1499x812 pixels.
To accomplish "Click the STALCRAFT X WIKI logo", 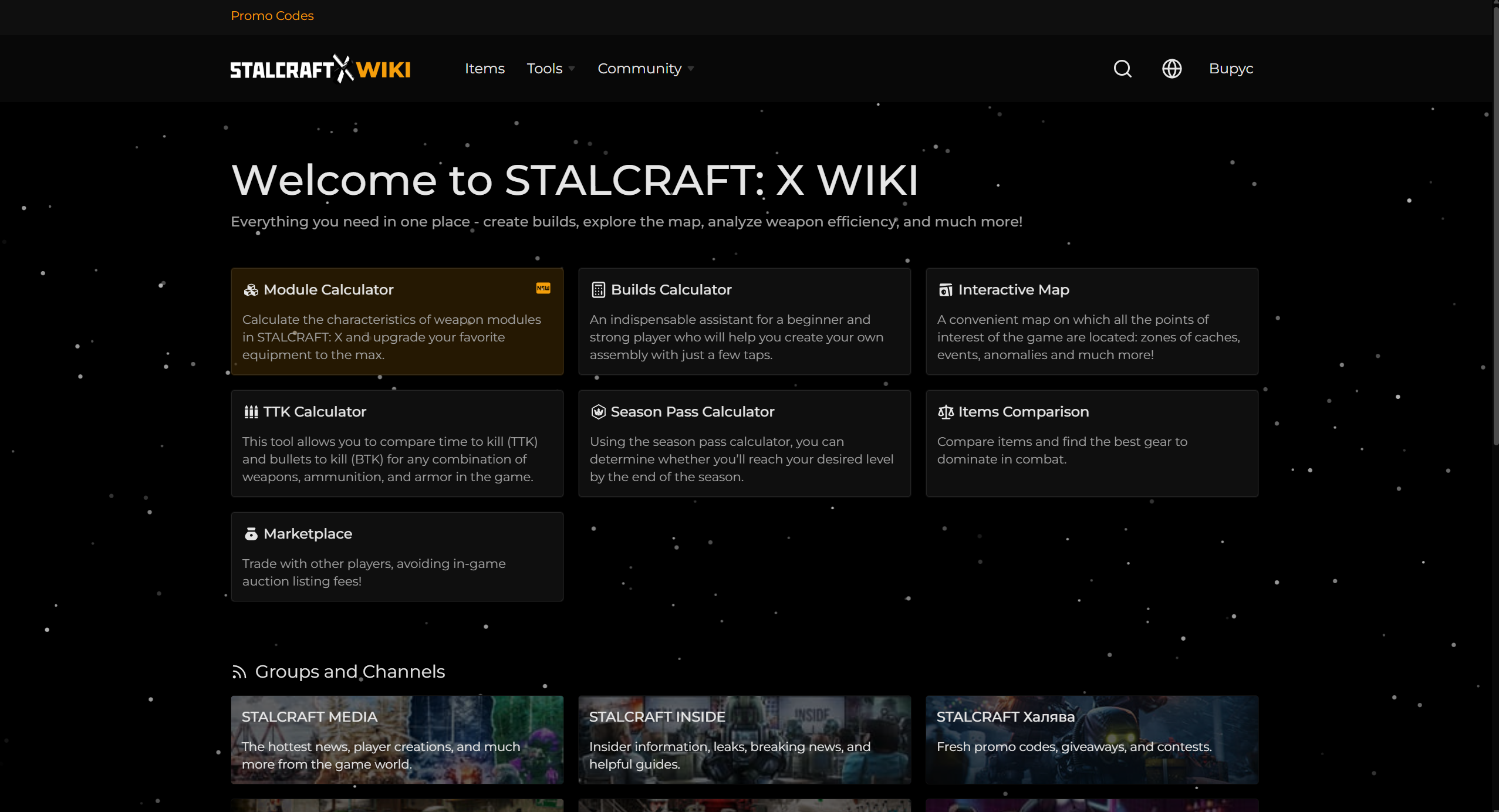I will pos(320,69).
